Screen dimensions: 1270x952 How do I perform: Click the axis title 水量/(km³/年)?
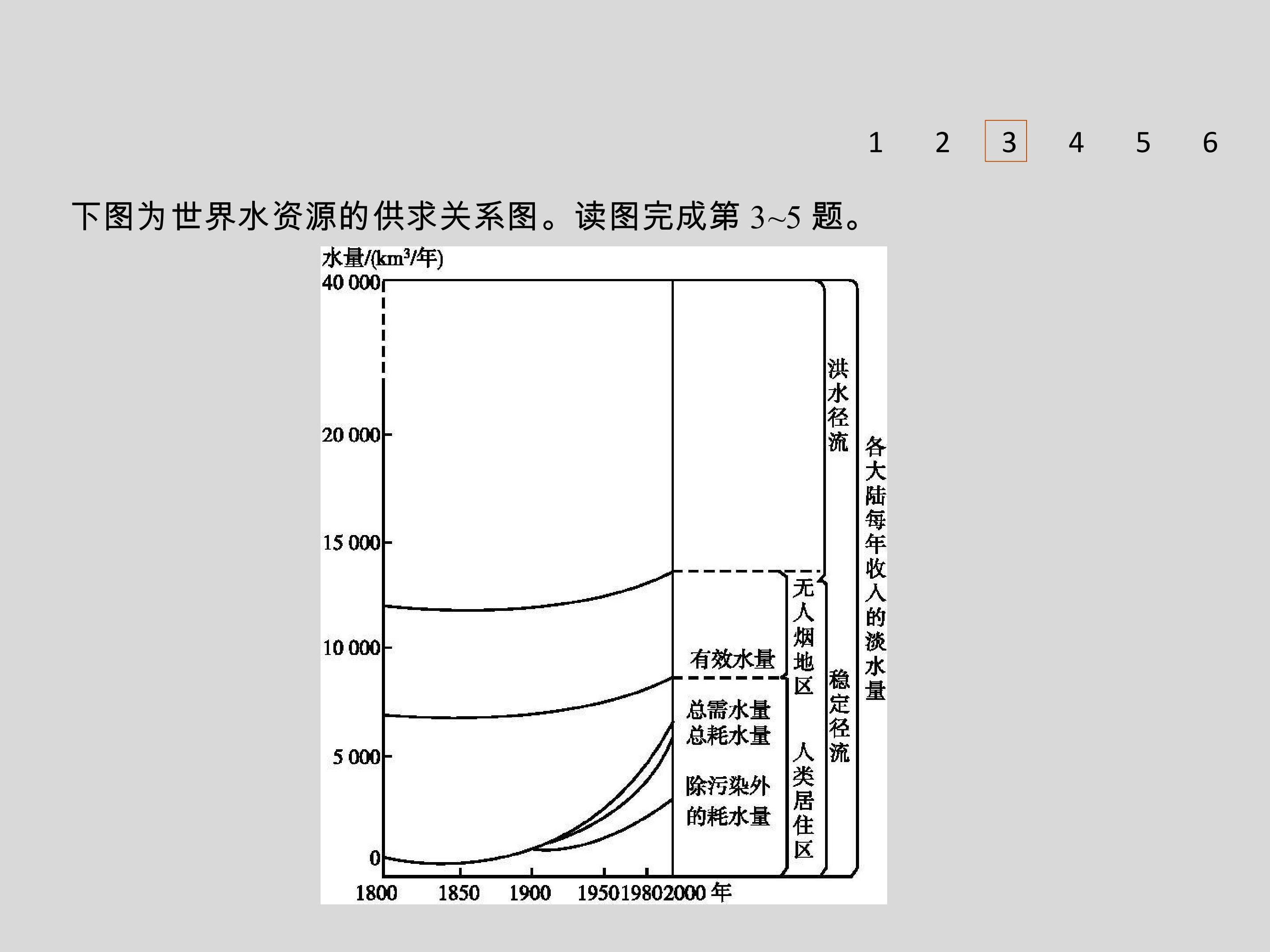tap(382, 259)
